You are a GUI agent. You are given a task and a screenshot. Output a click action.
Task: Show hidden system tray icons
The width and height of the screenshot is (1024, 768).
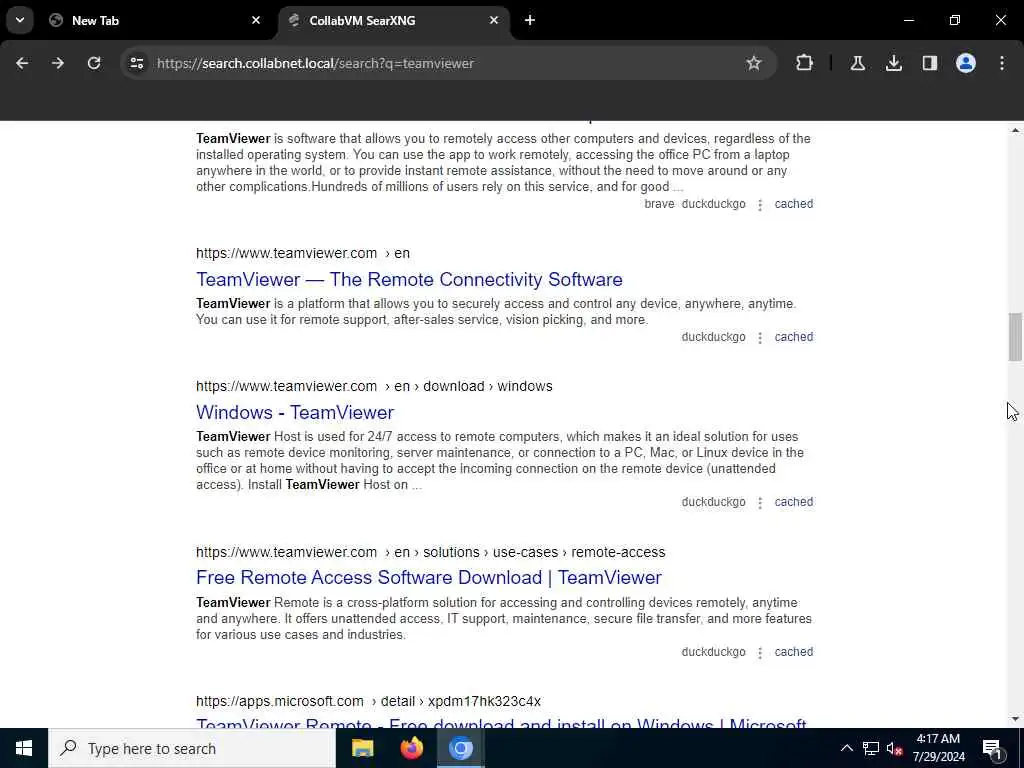(x=846, y=748)
